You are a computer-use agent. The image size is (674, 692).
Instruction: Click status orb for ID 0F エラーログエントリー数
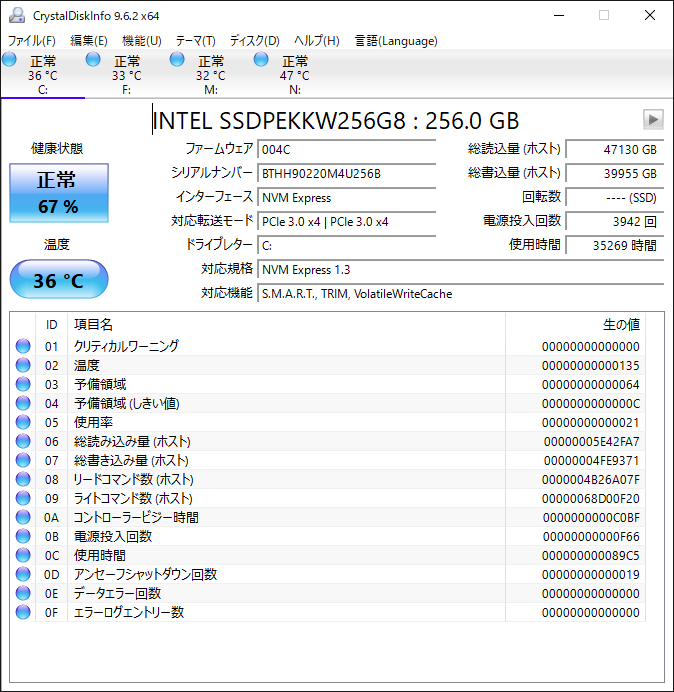(x=23, y=612)
